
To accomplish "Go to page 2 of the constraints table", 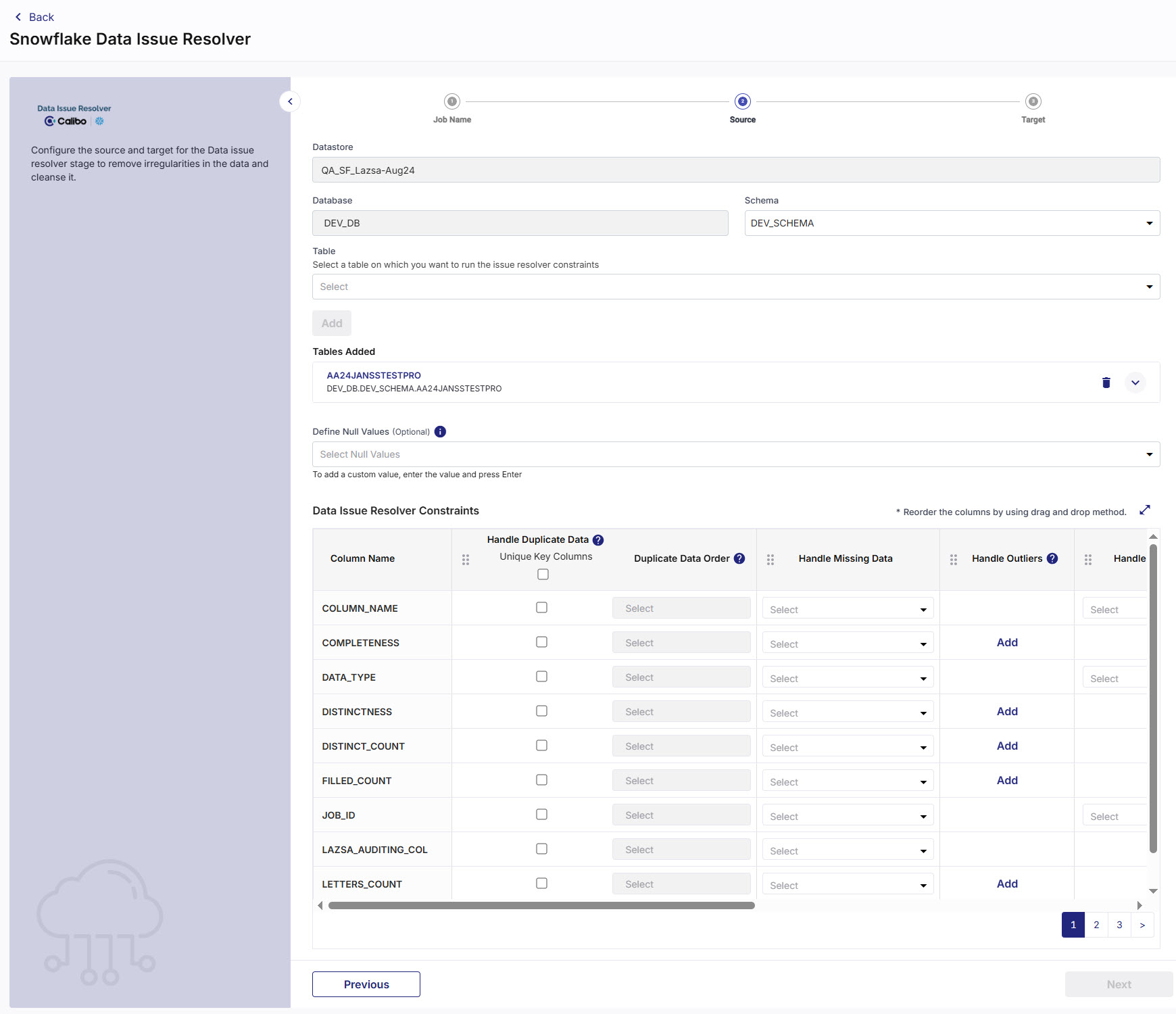I will 1096,925.
